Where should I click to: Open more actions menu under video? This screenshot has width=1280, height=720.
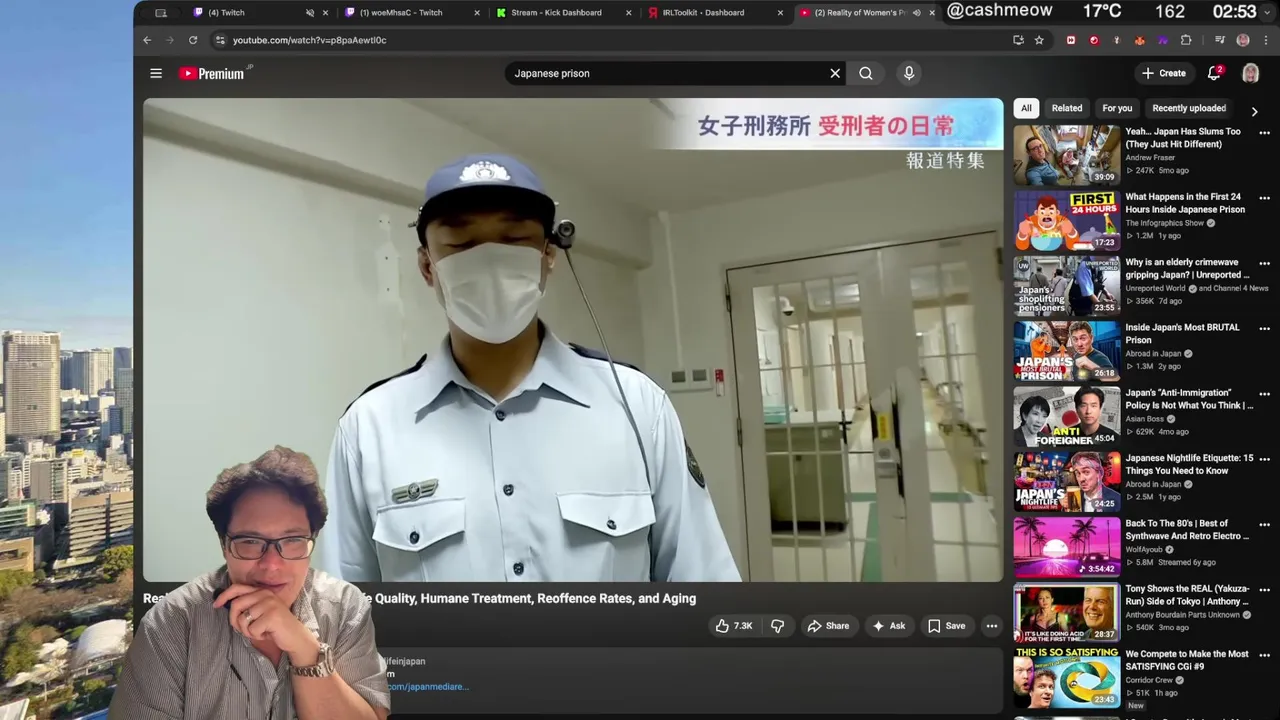coord(992,626)
